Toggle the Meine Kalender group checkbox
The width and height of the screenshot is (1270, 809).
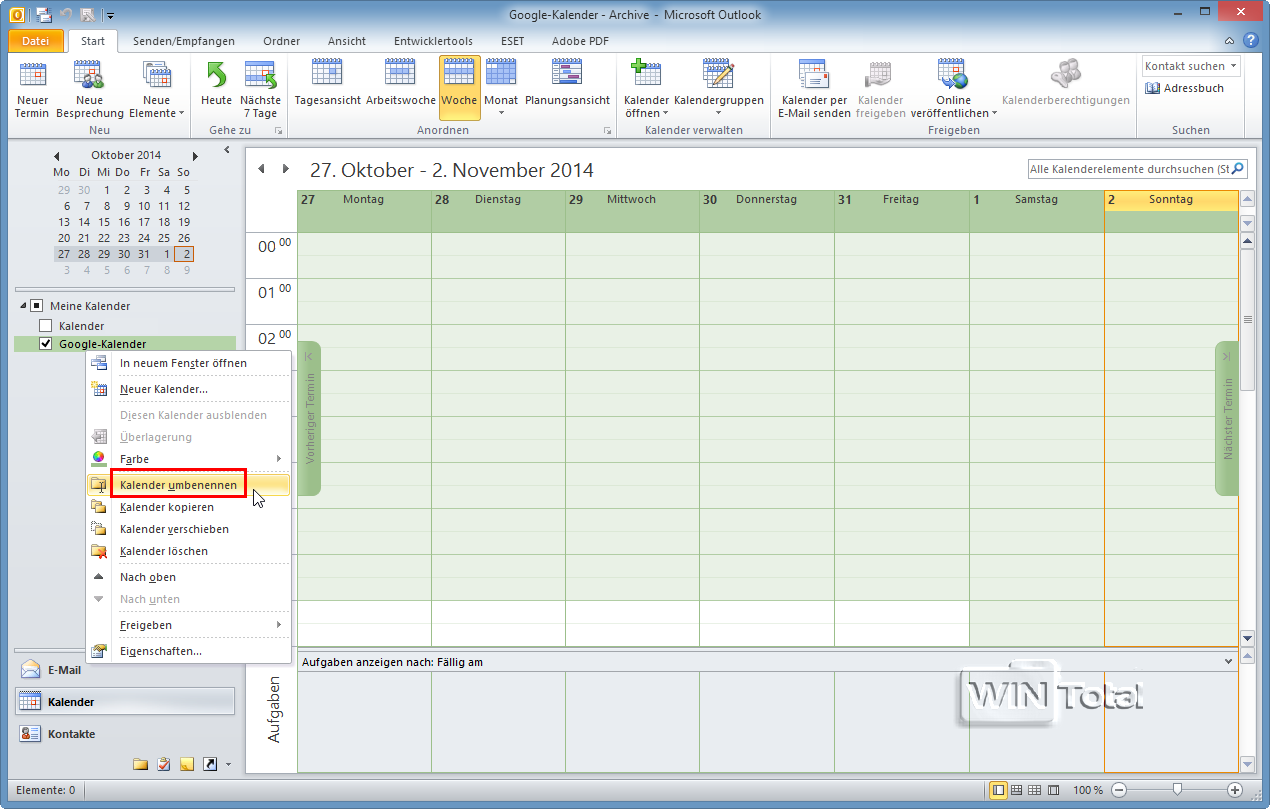(37, 306)
